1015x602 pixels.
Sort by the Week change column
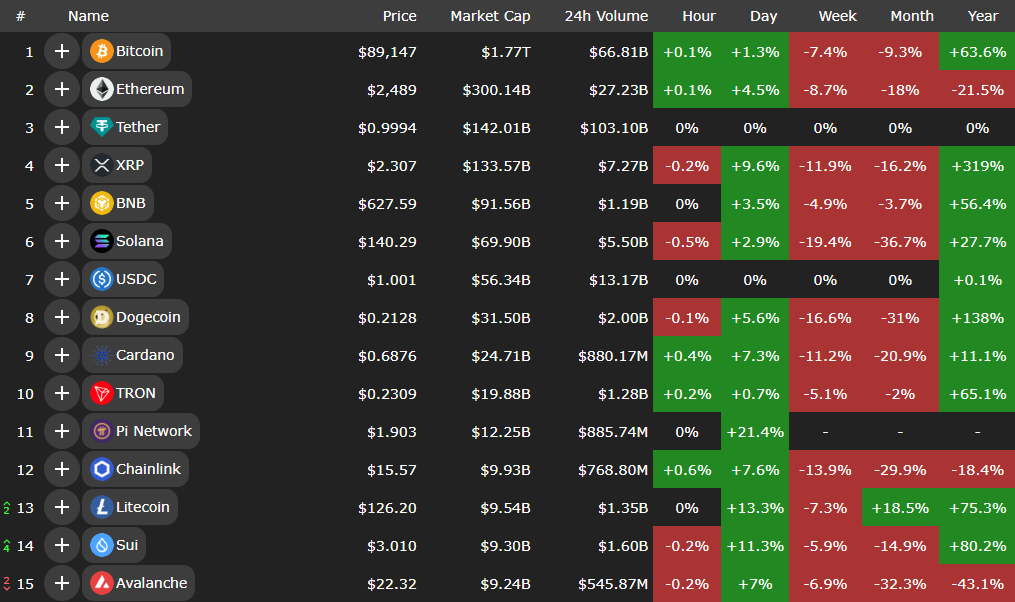837,16
